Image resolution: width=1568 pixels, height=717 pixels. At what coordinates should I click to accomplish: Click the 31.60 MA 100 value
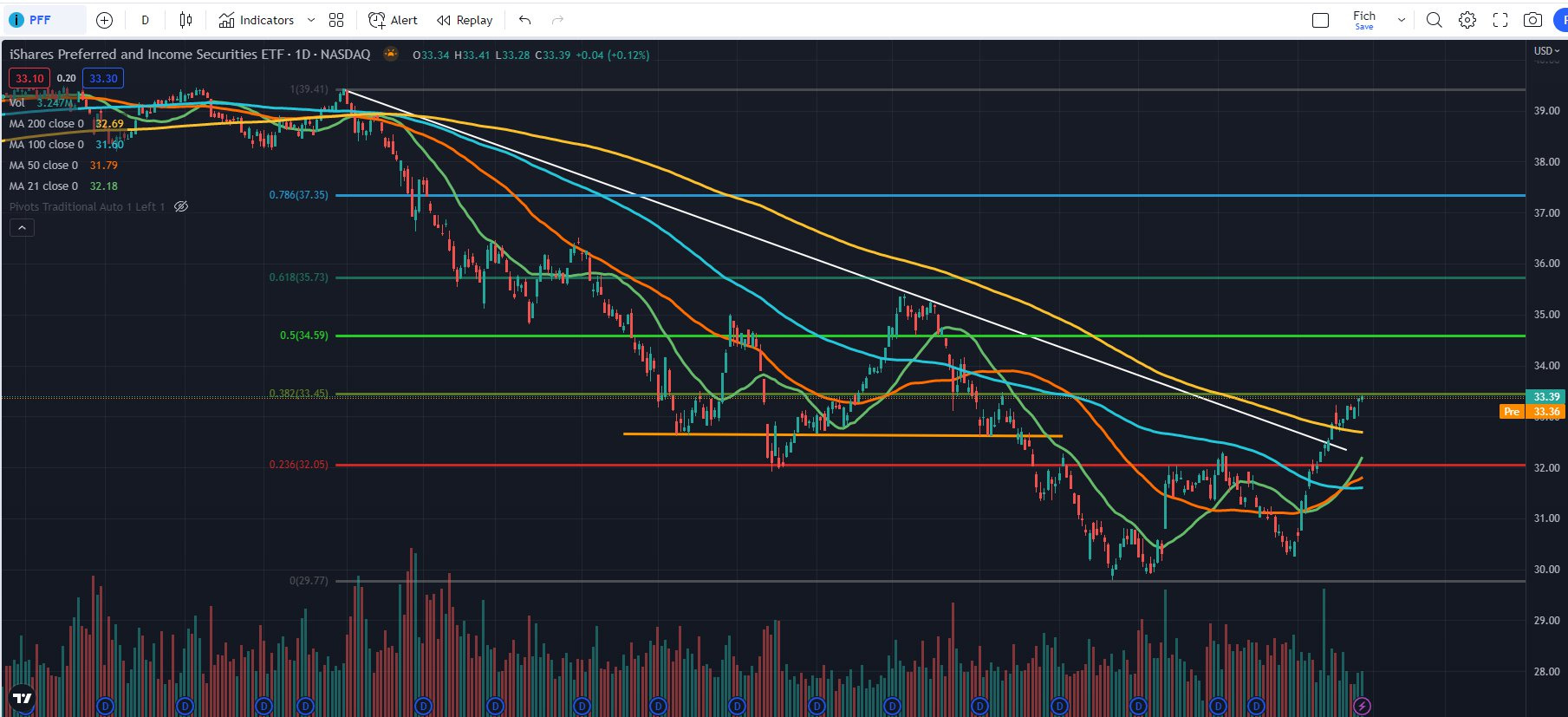click(x=109, y=145)
